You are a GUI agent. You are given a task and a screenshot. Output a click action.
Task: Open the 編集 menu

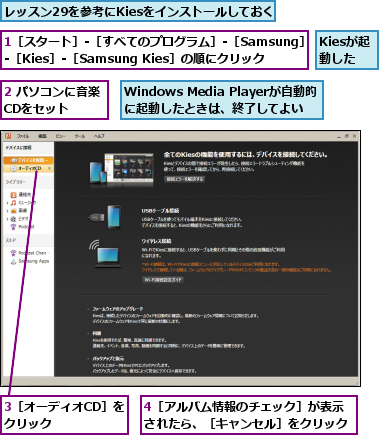pos(42,136)
